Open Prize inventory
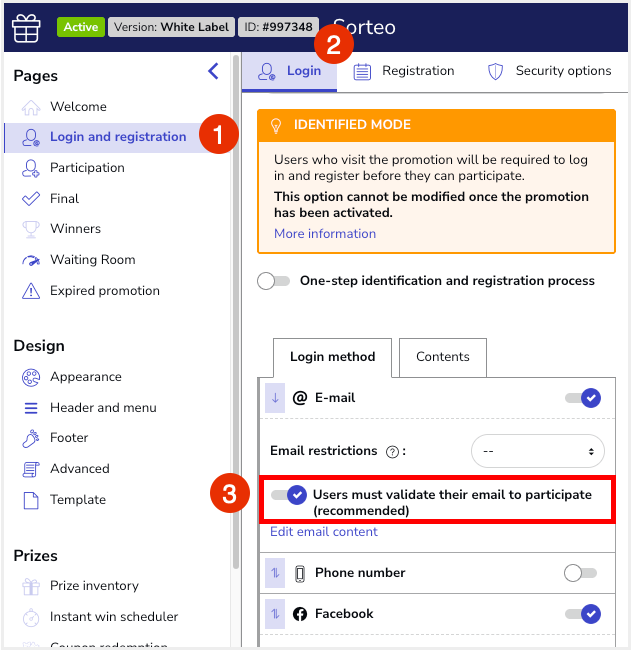This screenshot has width=631, height=651. coord(94,586)
